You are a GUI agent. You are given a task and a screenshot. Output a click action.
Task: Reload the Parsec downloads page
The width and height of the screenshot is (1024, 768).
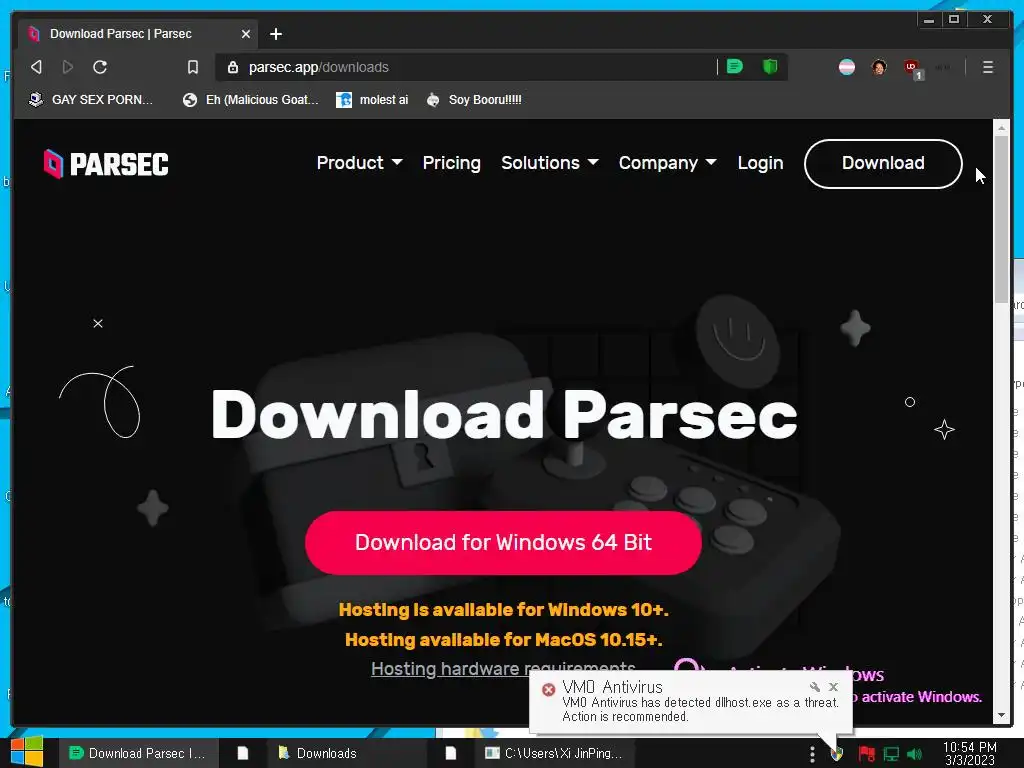pos(100,67)
